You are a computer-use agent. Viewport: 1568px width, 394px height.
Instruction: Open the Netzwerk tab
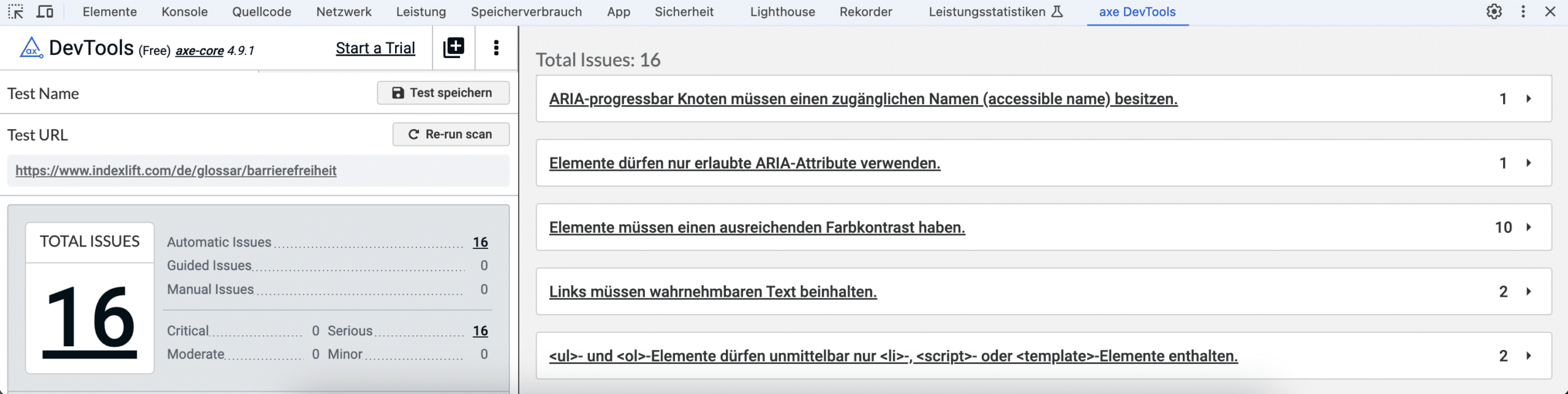[344, 12]
